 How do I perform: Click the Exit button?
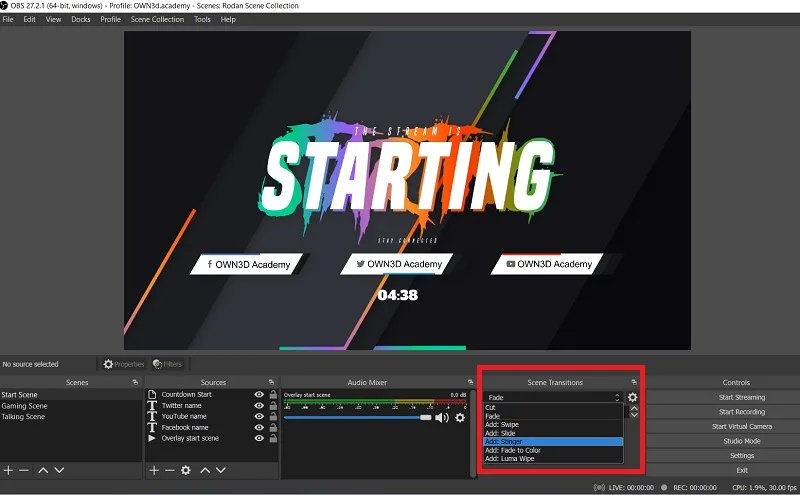[742, 470]
